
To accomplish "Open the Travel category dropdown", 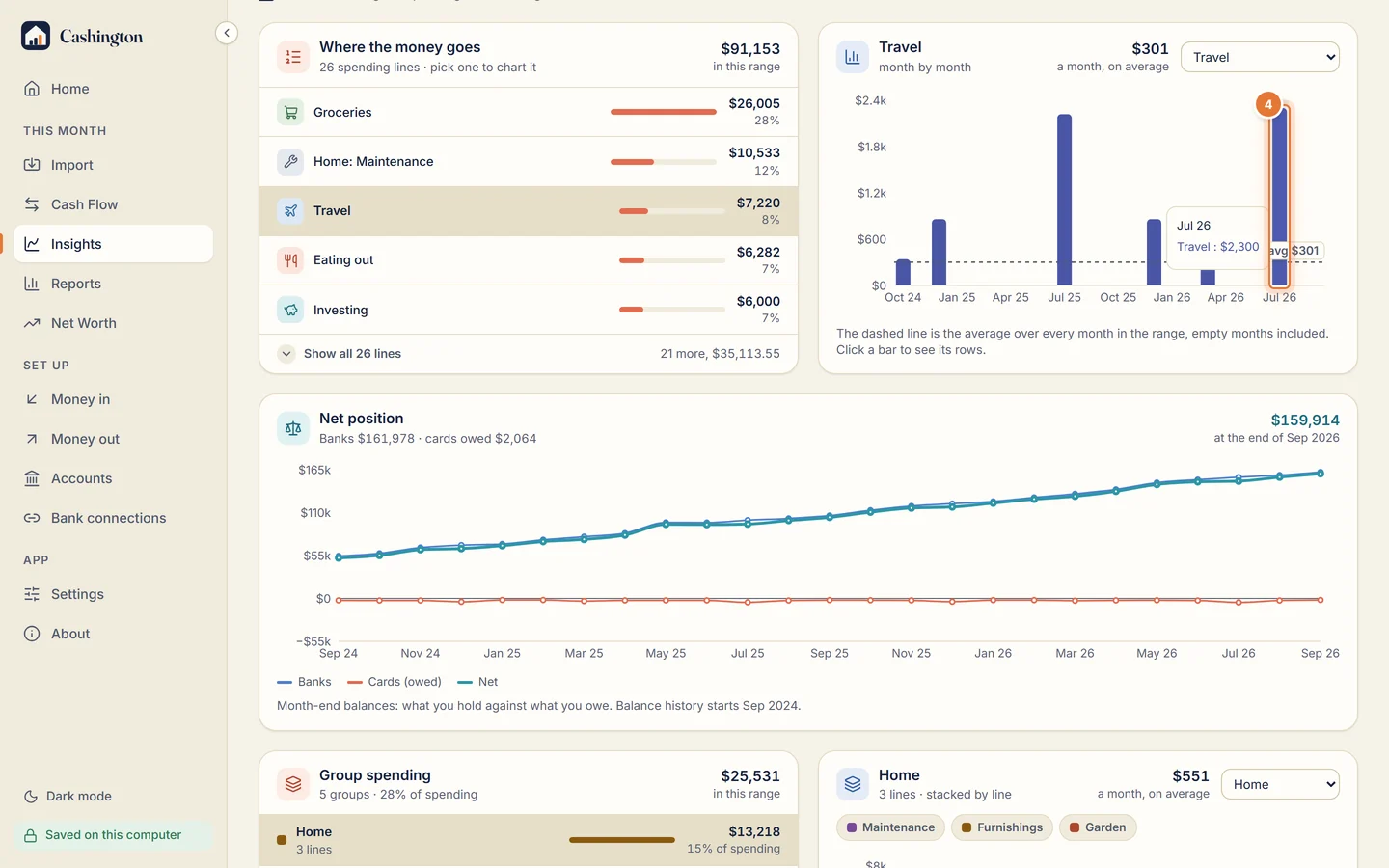I will pos(1260,57).
